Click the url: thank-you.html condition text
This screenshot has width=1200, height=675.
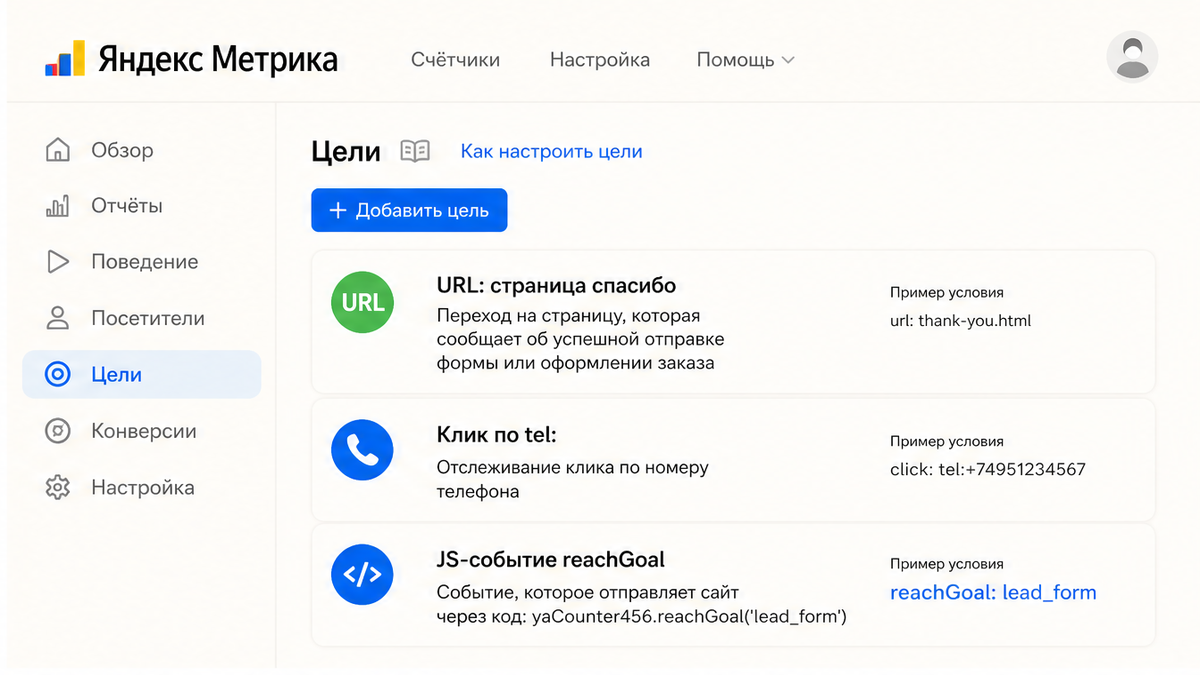[x=960, y=321]
